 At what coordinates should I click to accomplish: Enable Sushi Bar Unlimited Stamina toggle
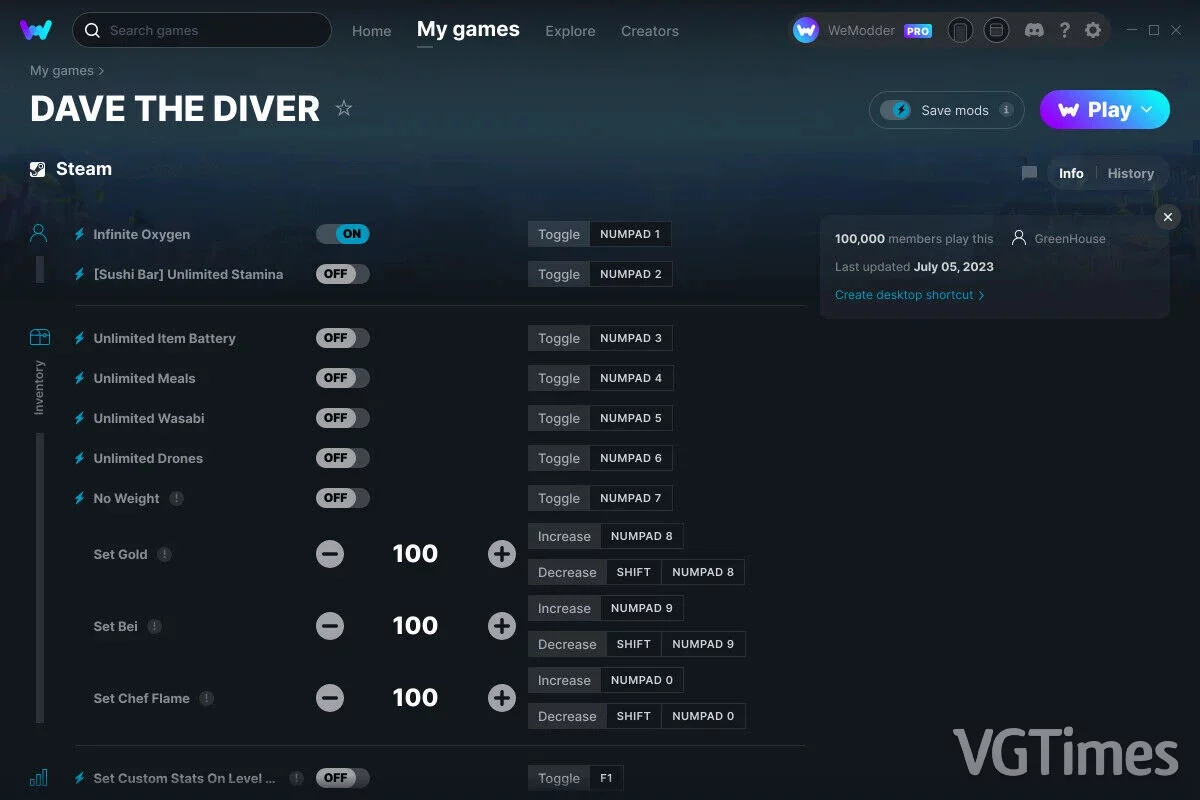343,274
